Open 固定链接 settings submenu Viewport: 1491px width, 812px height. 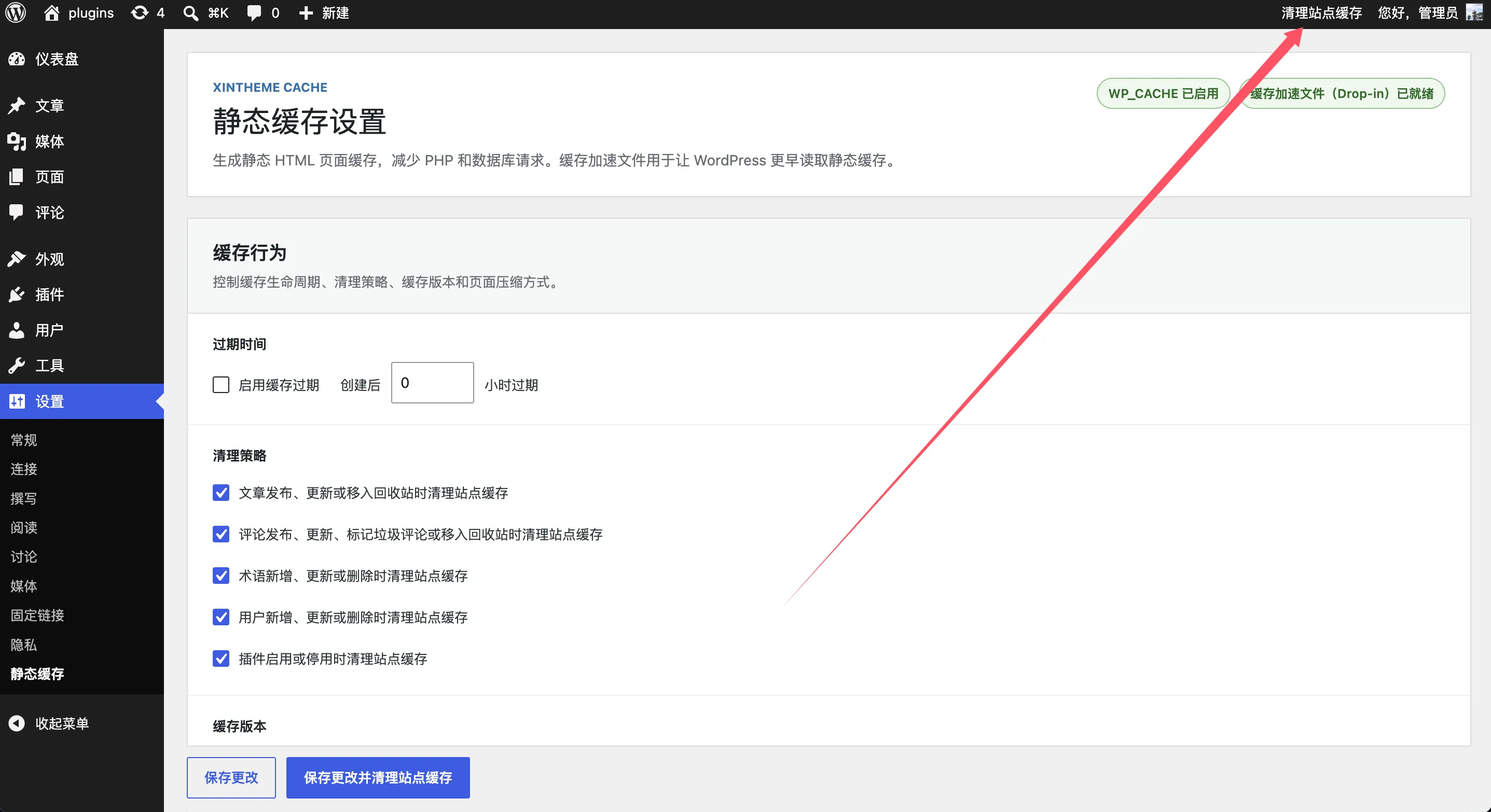tap(37, 615)
